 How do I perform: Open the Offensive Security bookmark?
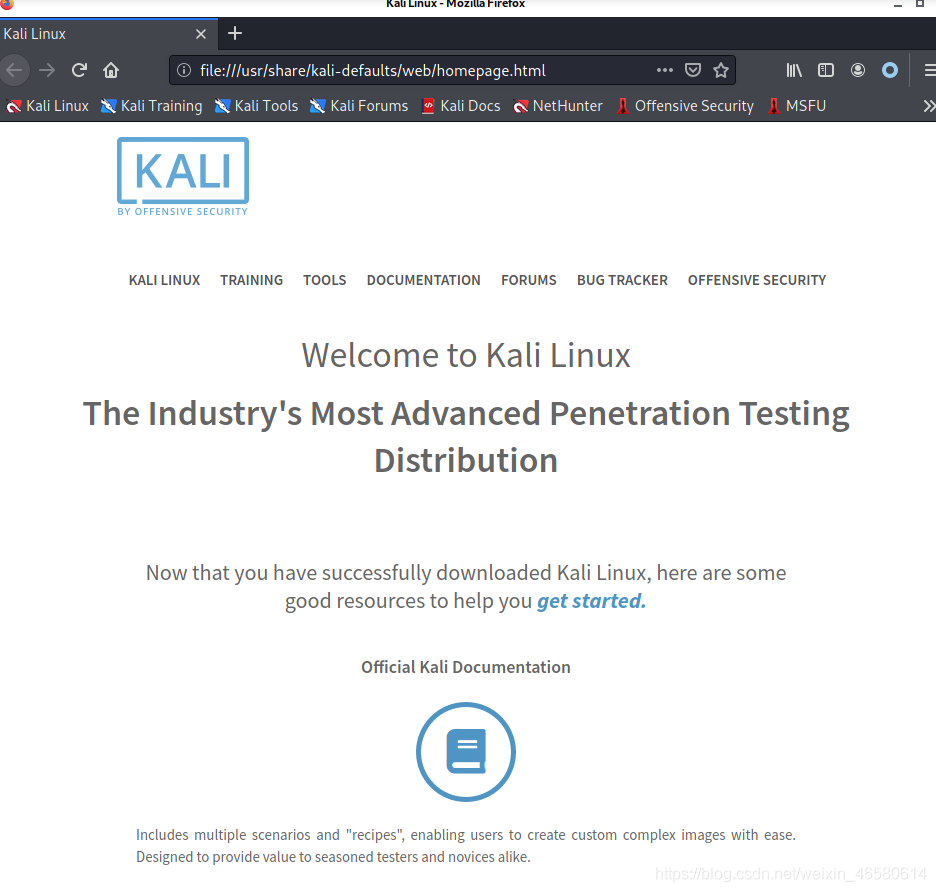(x=685, y=106)
